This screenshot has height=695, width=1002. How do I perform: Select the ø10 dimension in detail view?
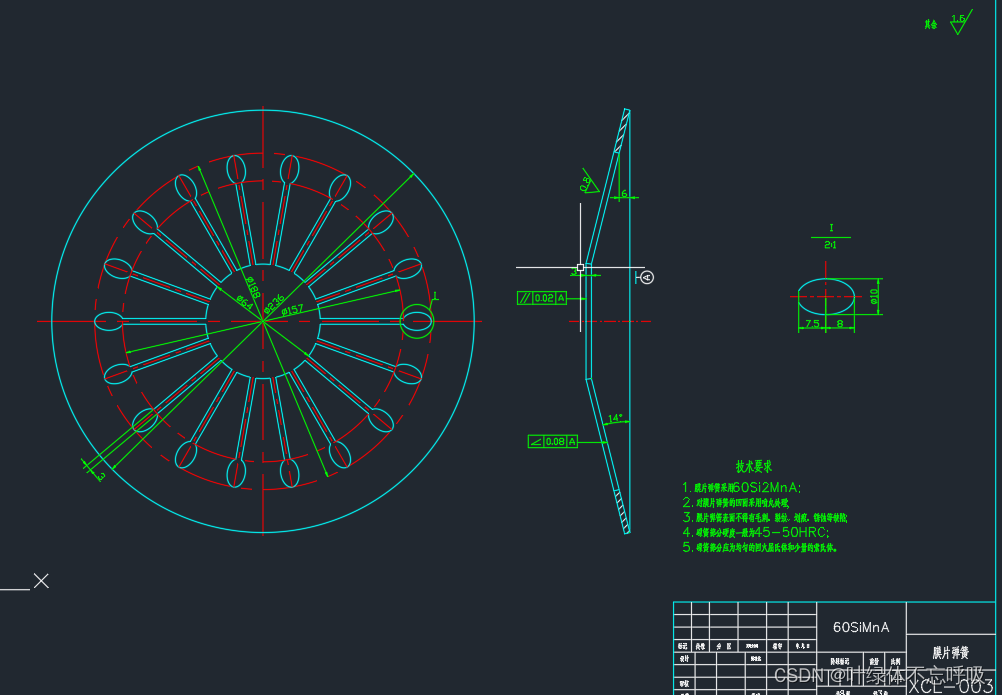(x=874, y=297)
